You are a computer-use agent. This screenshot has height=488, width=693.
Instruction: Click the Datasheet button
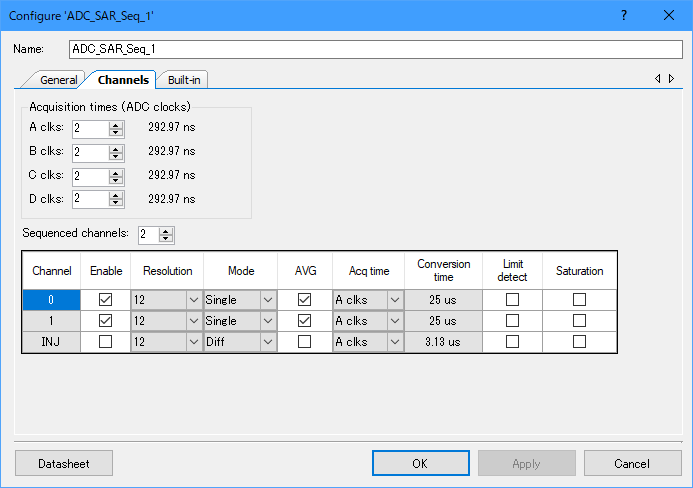point(63,463)
